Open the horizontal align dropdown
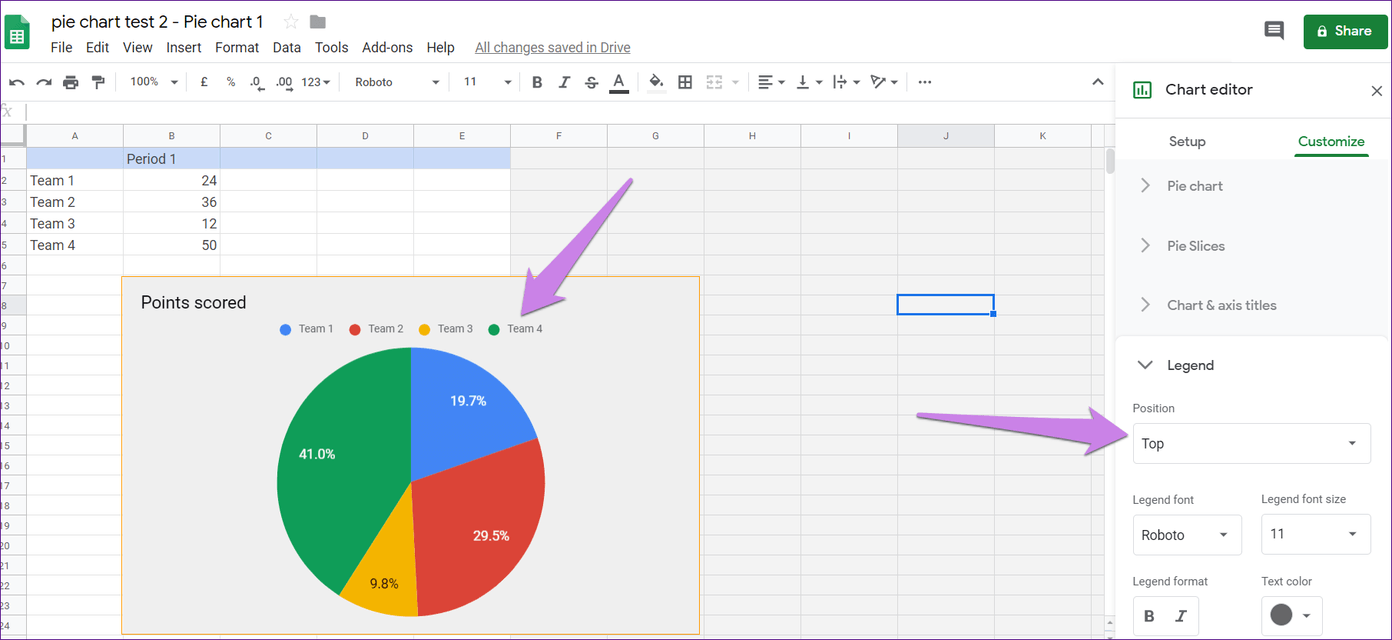 tap(771, 82)
